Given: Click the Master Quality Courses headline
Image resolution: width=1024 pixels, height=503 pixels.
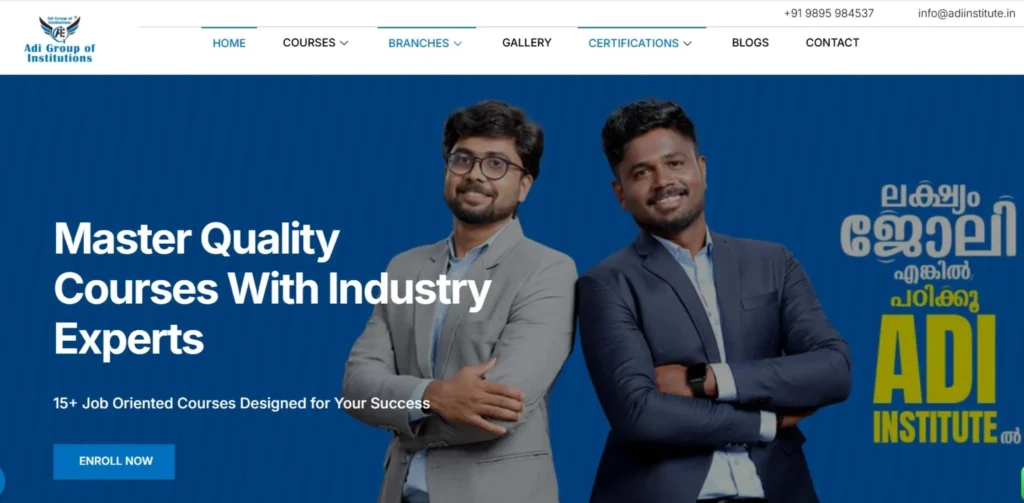Looking at the screenshot, I should (272, 289).
